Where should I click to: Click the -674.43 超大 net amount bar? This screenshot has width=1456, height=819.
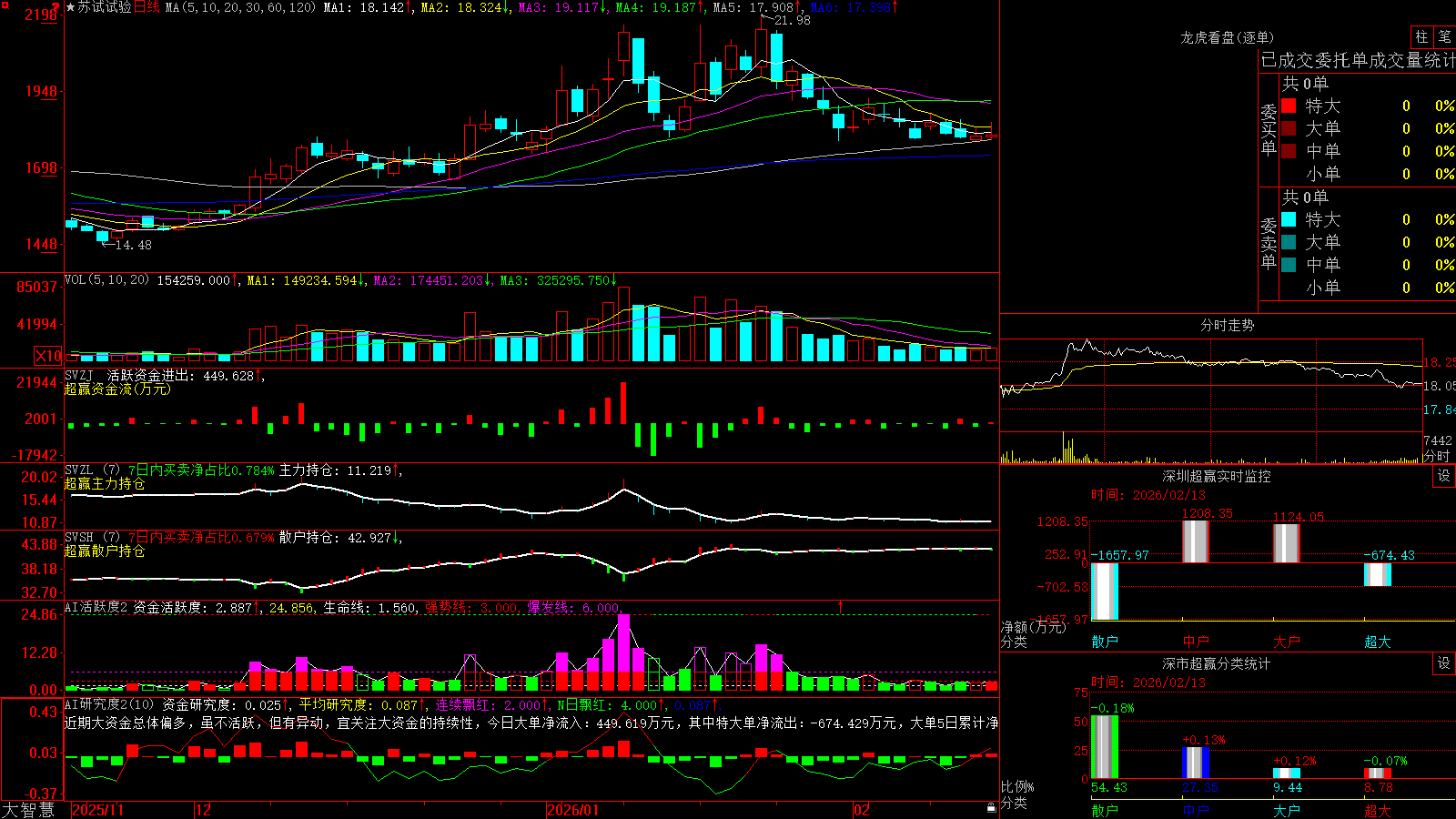(x=1378, y=574)
